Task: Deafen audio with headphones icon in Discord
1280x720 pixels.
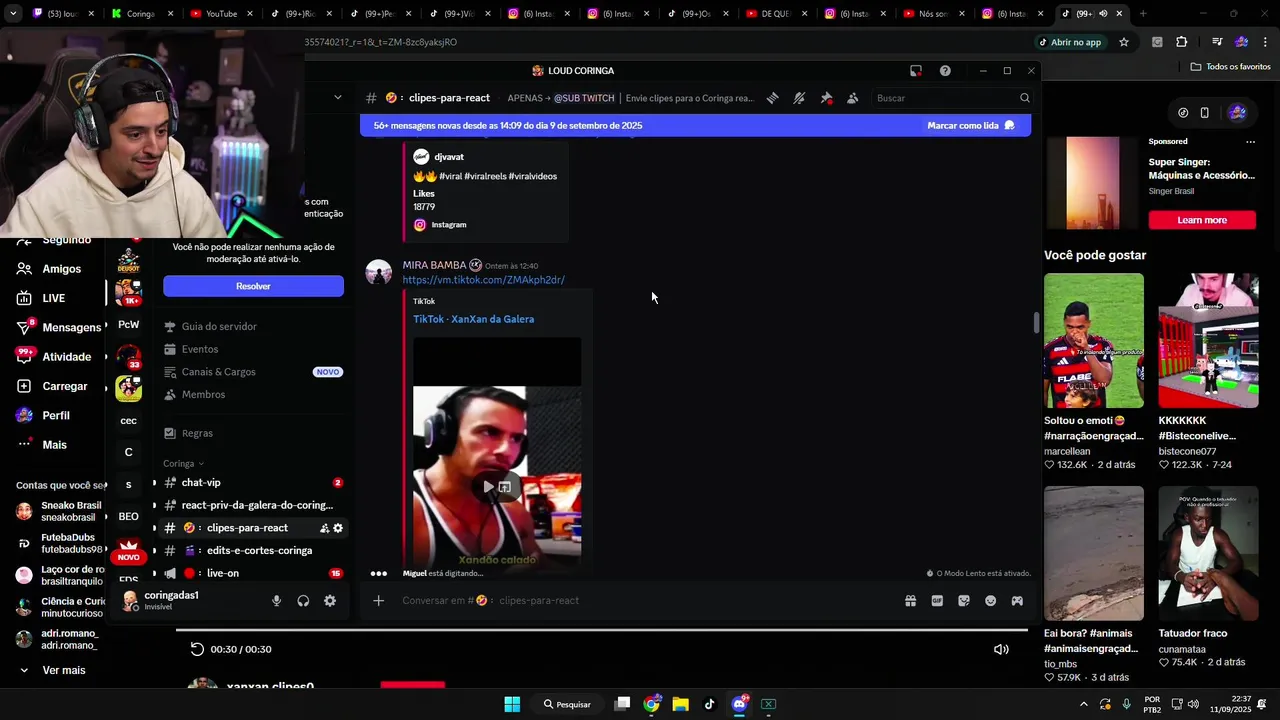Action: tap(303, 601)
